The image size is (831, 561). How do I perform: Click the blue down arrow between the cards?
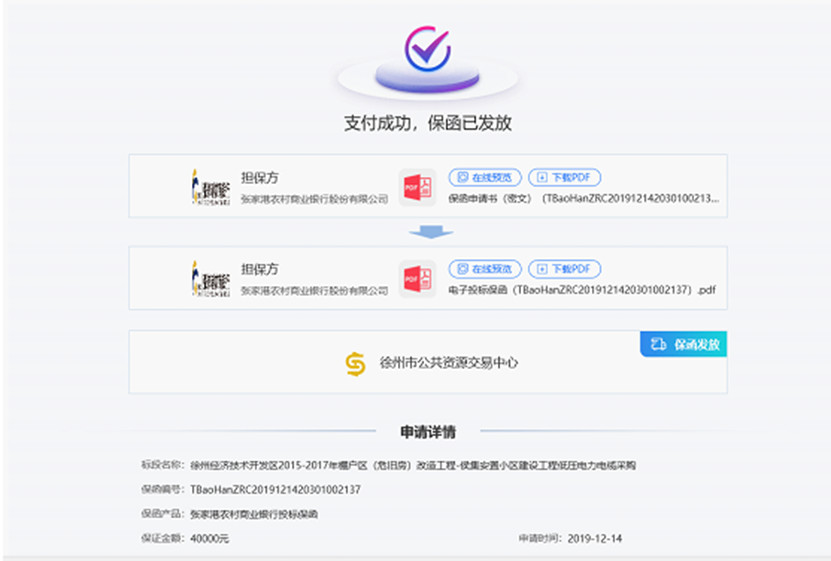(430, 232)
